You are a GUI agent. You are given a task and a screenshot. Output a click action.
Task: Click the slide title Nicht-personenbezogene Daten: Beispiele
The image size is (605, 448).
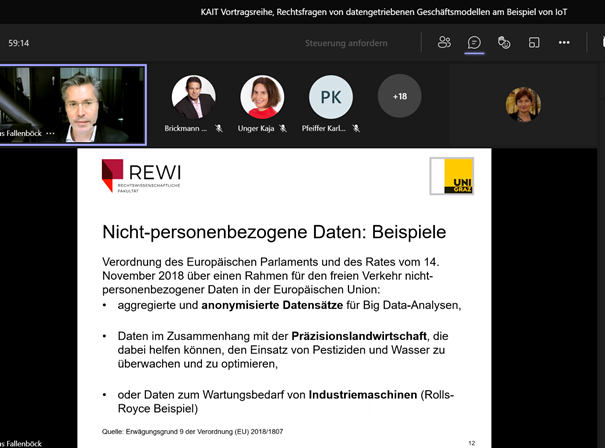point(274,232)
